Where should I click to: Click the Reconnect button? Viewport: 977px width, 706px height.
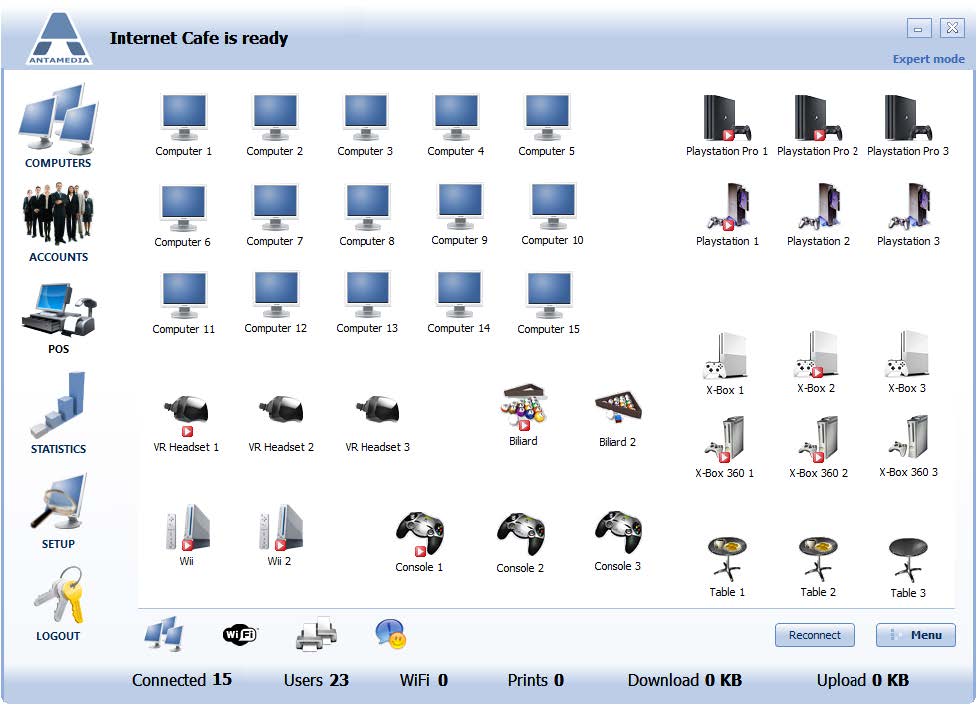click(x=814, y=635)
